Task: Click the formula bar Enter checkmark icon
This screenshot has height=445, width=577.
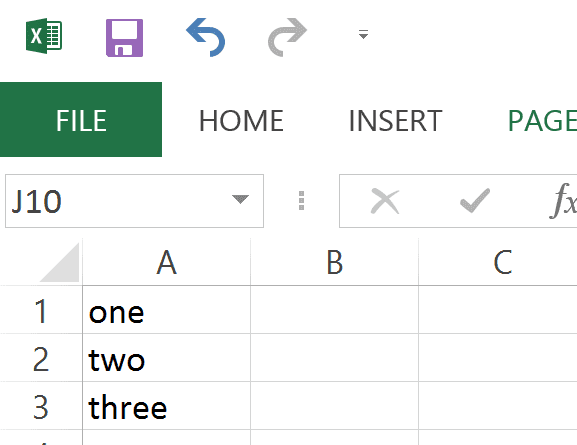Action: [x=475, y=201]
